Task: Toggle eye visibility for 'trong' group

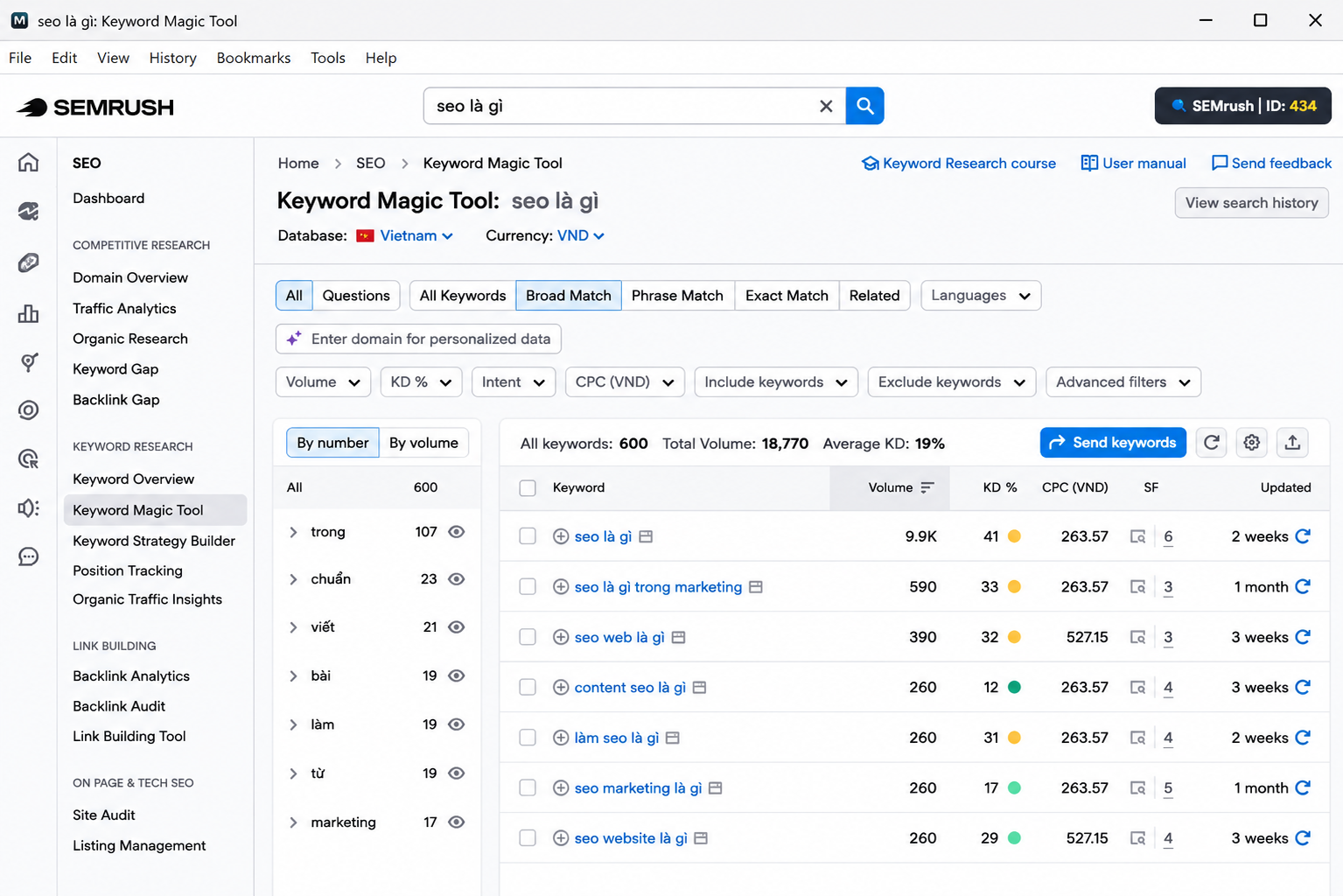Action: pos(456,532)
